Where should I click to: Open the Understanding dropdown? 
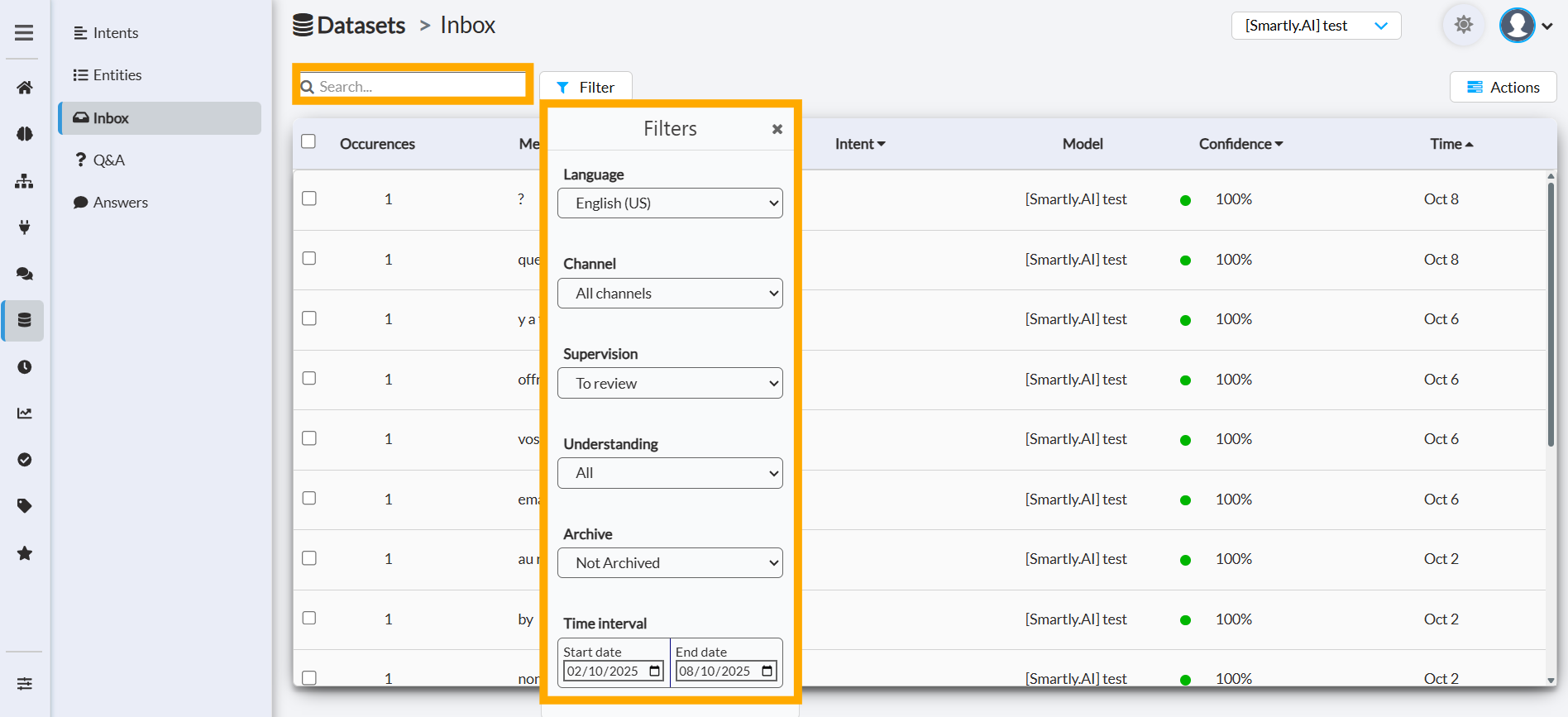(670, 473)
